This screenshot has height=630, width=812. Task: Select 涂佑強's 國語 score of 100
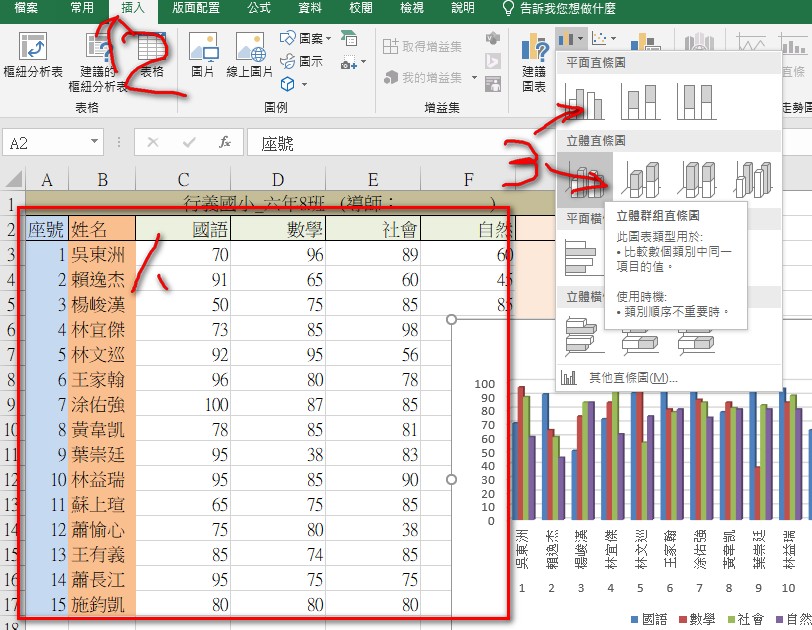coord(183,404)
